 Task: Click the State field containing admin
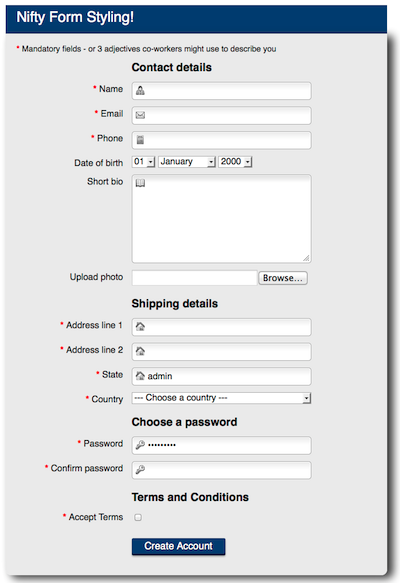click(222, 376)
